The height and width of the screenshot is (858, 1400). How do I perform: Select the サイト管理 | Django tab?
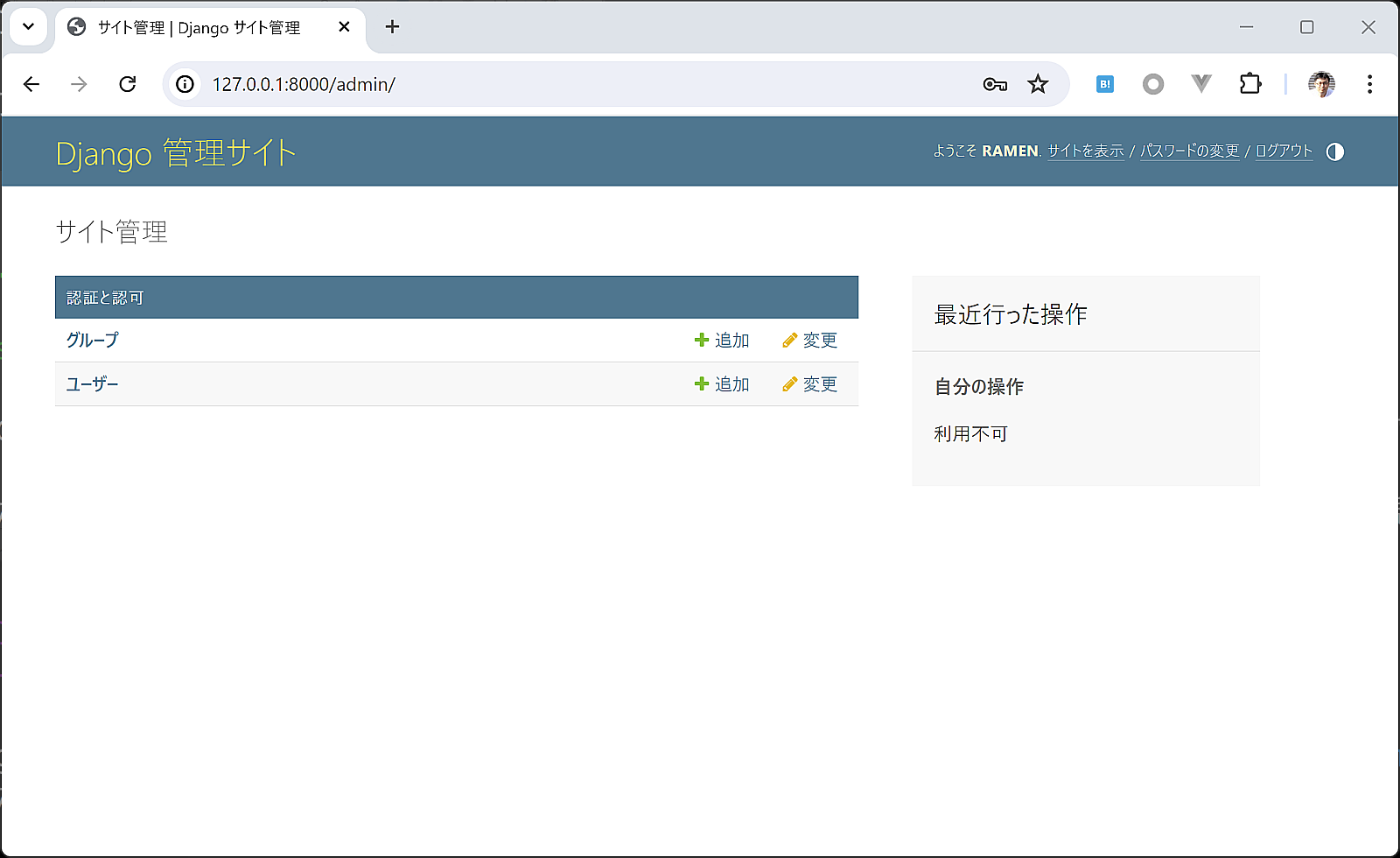[x=210, y=27]
